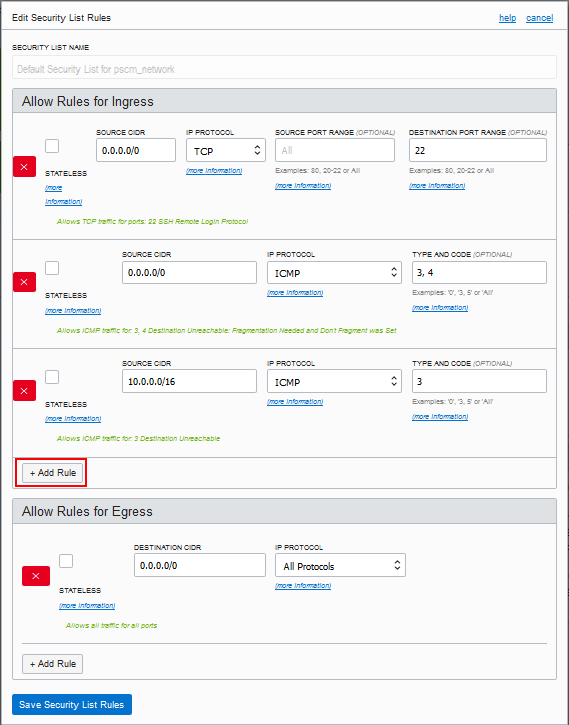Open more information for Destination Port Range
Screen dimensions: 569x725
point(437,185)
